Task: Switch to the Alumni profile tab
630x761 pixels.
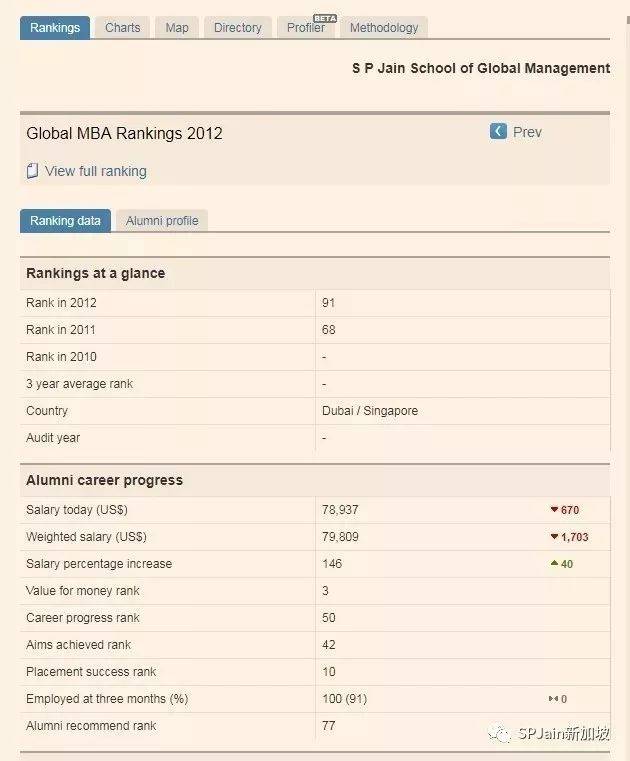Action: [x=162, y=221]
